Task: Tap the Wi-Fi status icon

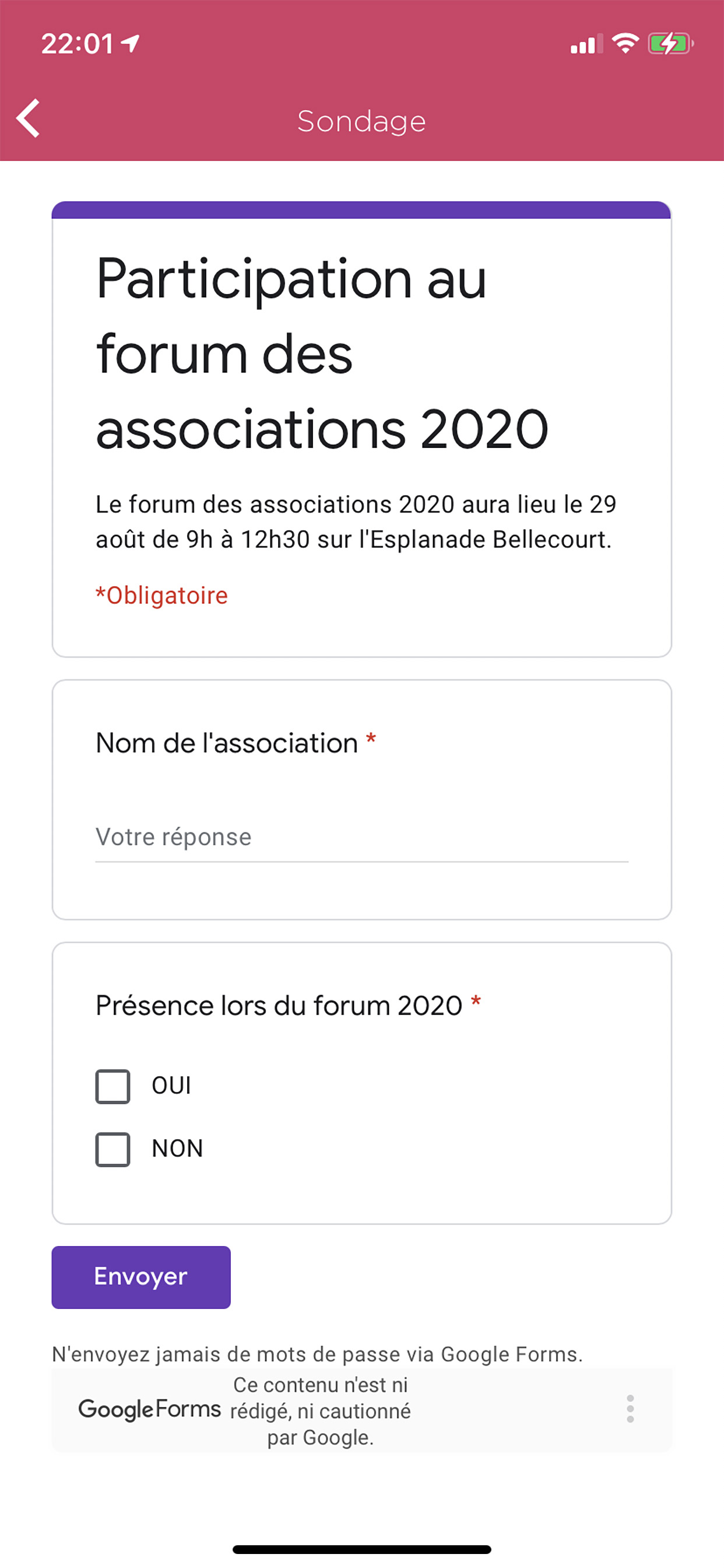Action: click(625, 43)
